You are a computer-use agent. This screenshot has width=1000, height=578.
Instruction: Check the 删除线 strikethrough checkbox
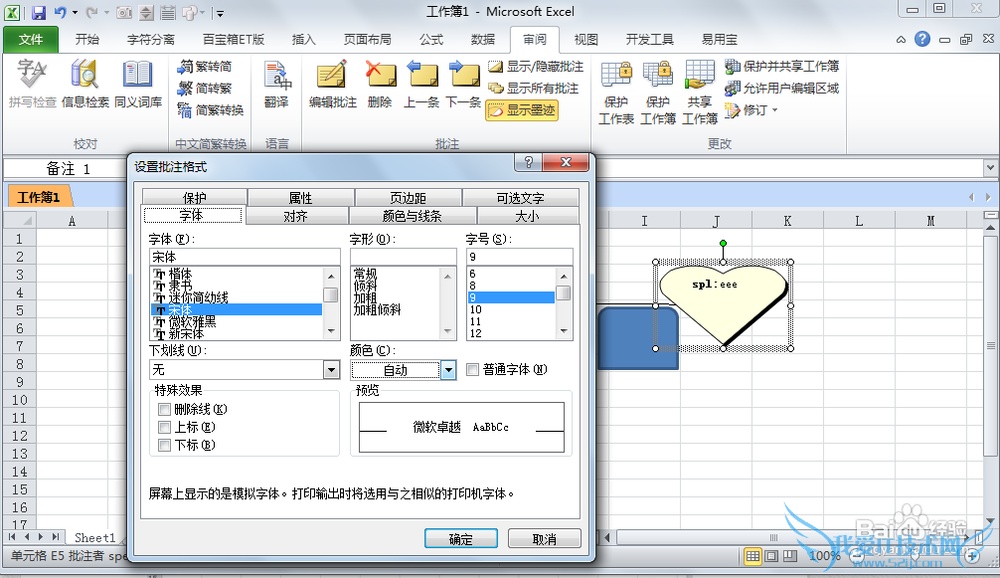pos(165,410)
